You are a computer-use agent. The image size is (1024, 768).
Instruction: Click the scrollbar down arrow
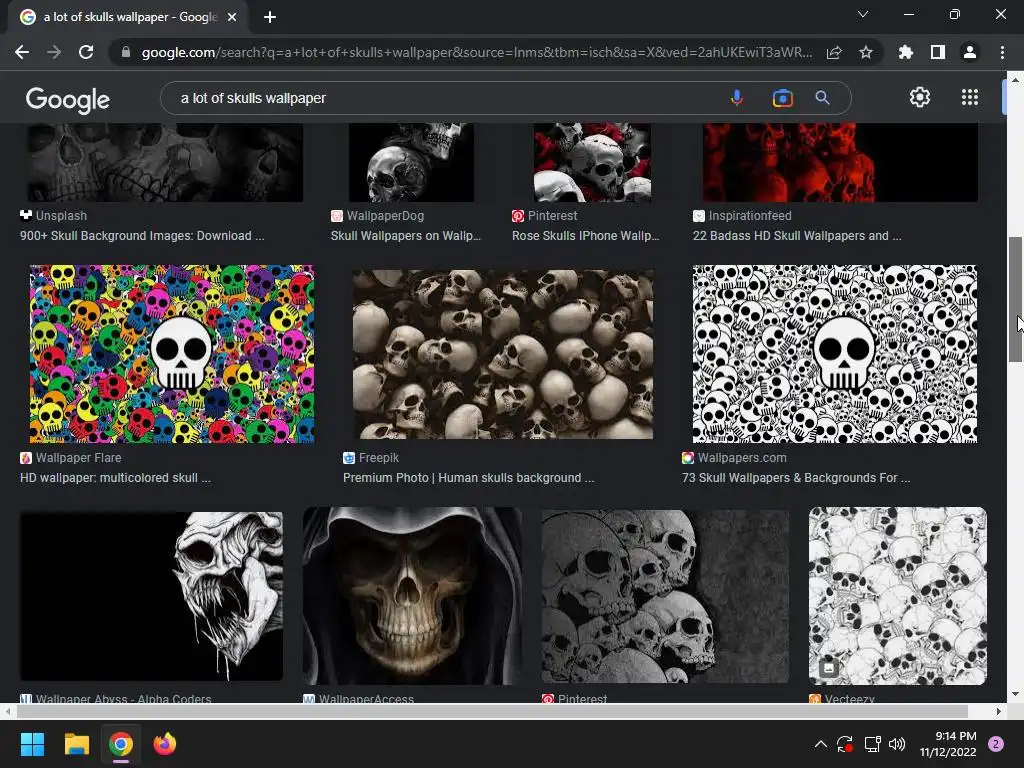point(1015,694)
